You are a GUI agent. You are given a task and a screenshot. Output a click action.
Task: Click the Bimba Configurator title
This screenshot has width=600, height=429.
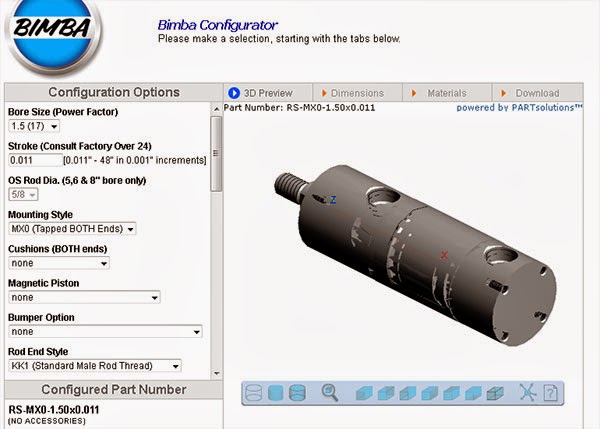pyautogui.click(x=217, y=25)
